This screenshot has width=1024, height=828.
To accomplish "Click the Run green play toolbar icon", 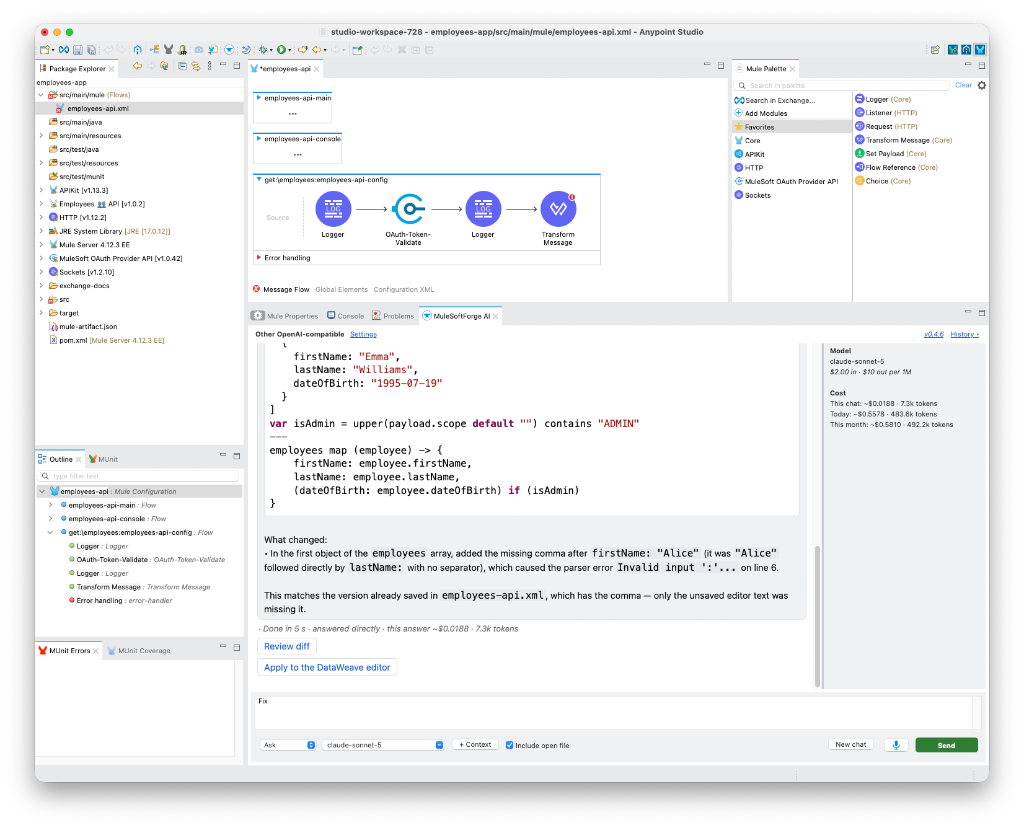I will (281, 50).
